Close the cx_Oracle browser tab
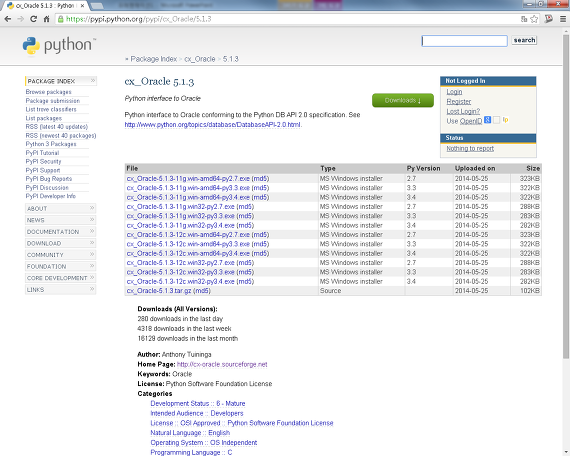Screen dimensions: 570x456 coord(82,6)
